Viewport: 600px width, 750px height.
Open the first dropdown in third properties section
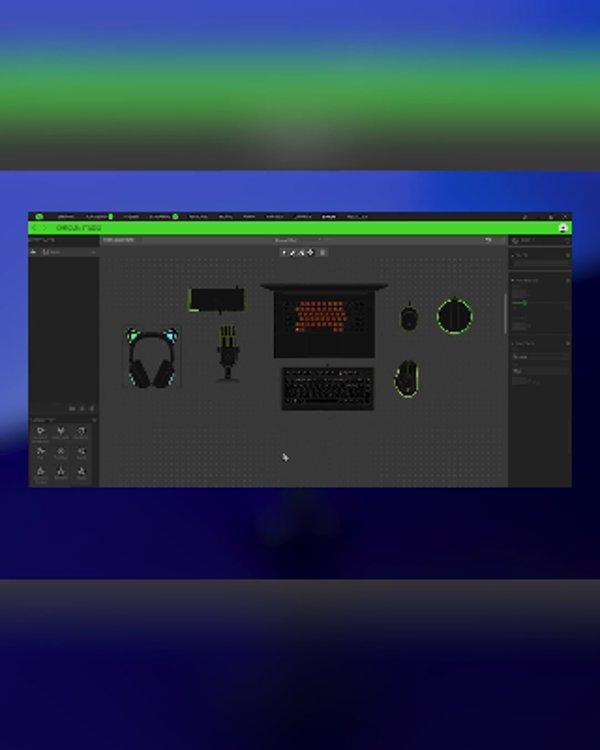(x=541, y=356)
